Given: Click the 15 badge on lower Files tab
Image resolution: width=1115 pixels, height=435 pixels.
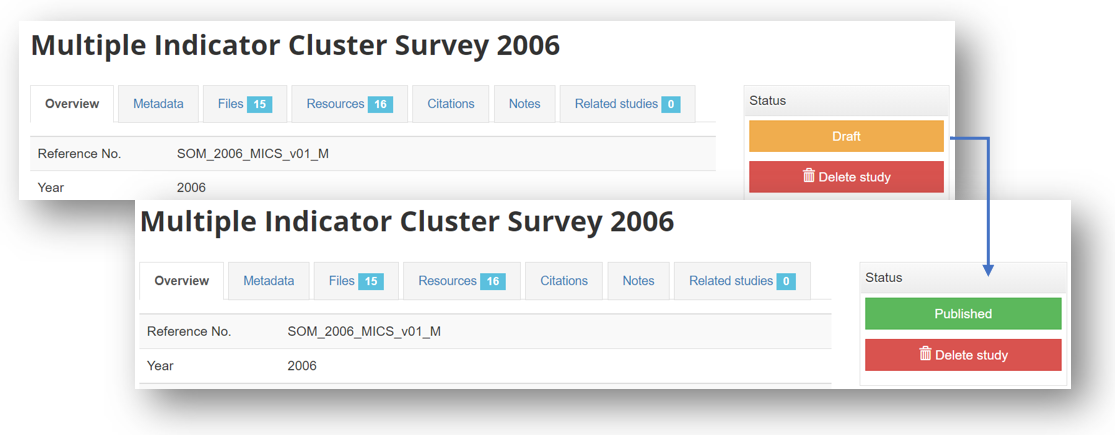Looking at the screenshot, I should pyautogui.click(x=370, y=281).
